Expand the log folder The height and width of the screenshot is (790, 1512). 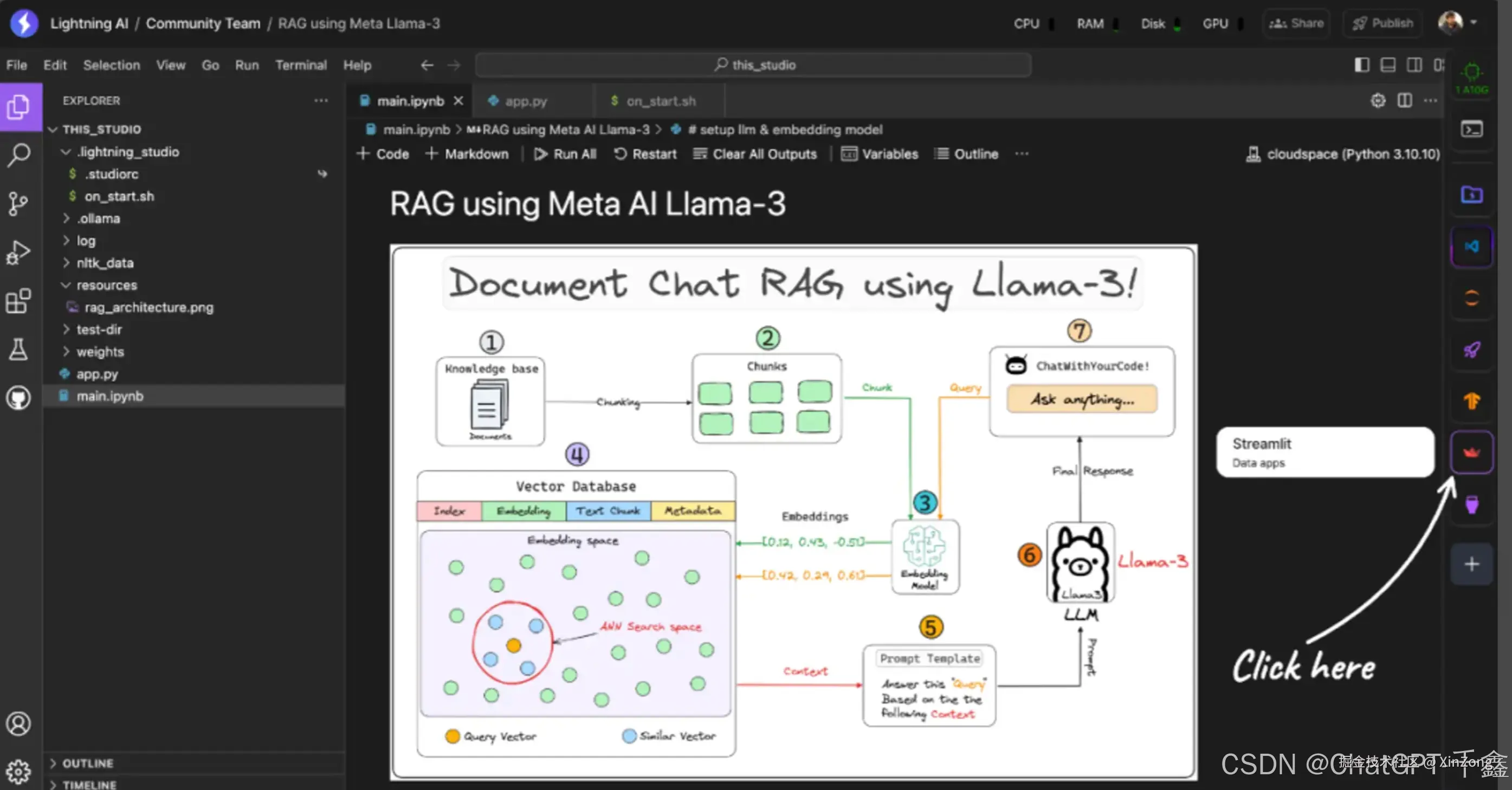tap(66, 241)
